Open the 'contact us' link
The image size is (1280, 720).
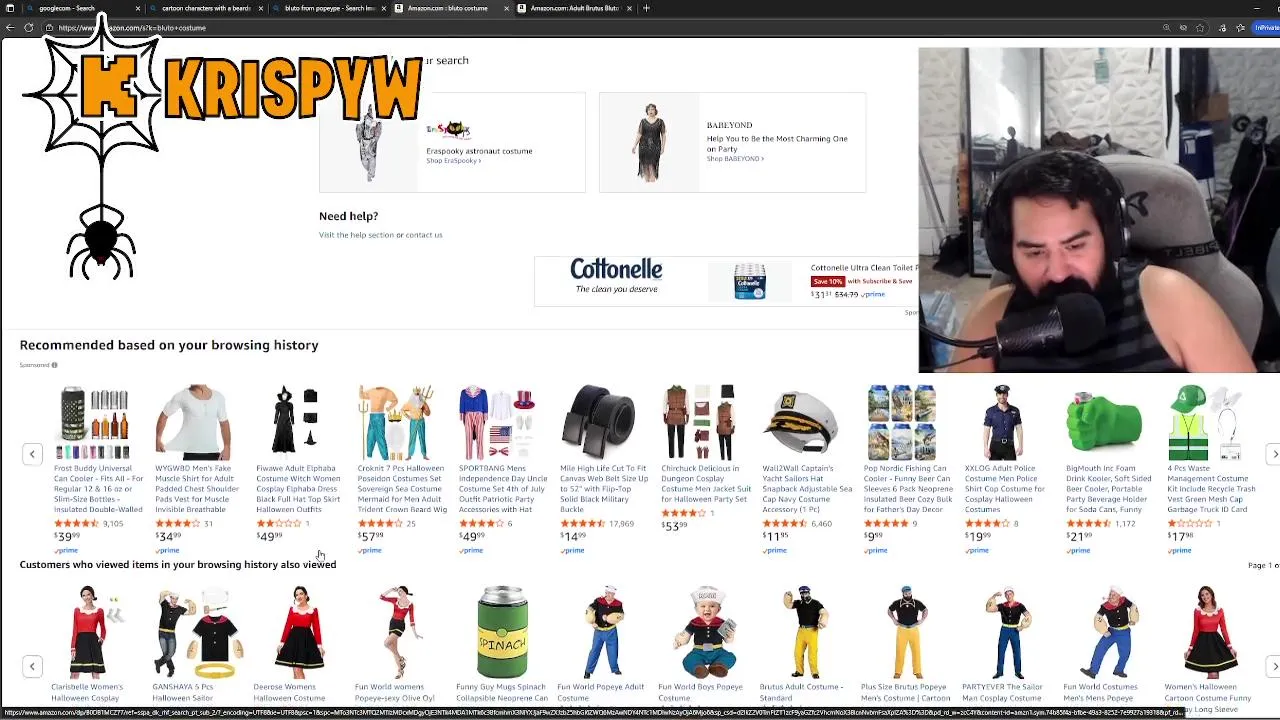(424, 235)
